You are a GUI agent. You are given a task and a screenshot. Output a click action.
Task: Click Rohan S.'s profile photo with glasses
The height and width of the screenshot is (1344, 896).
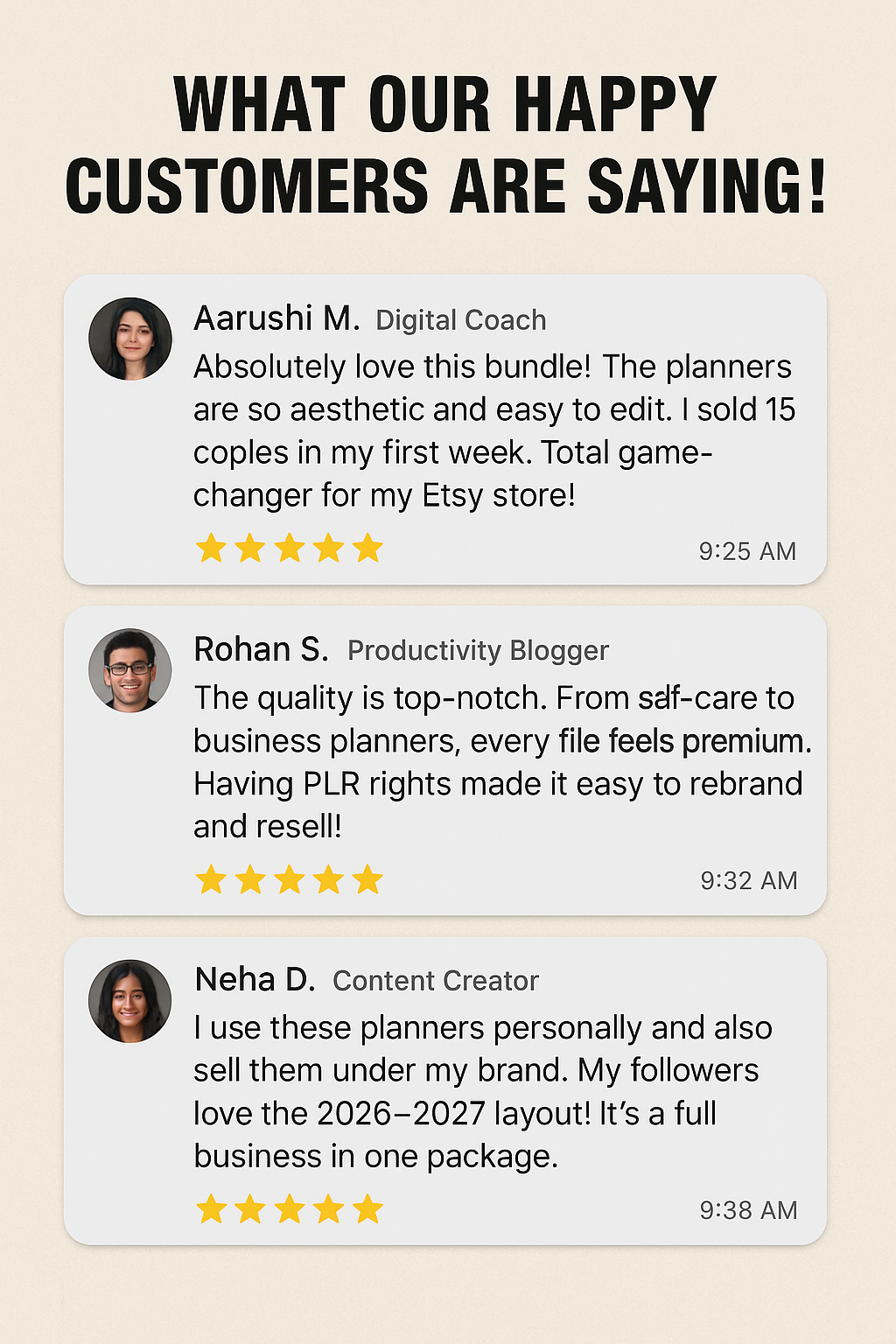tap(130, 670)
